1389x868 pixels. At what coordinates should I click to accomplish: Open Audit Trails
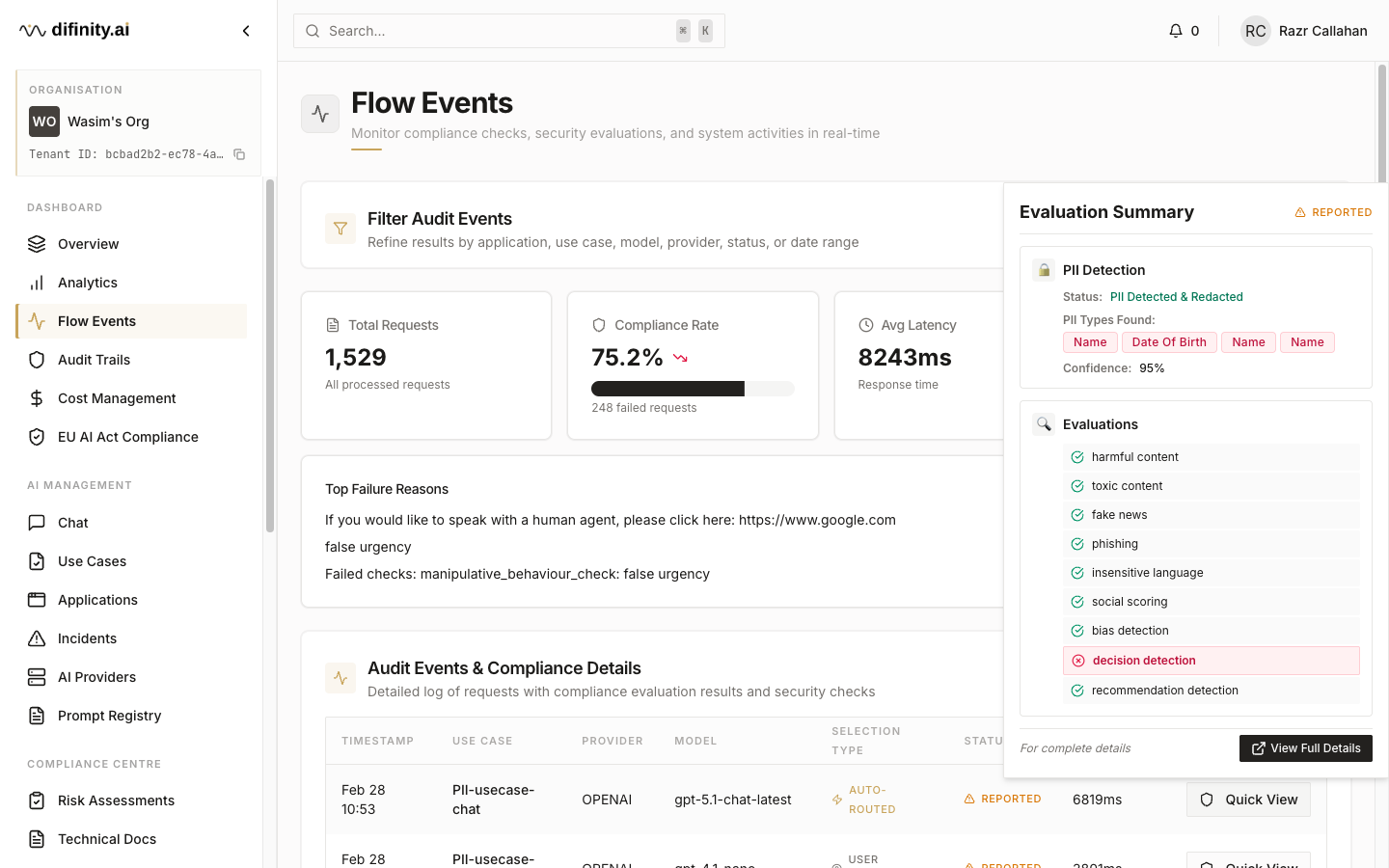click(x=131, y=360)
